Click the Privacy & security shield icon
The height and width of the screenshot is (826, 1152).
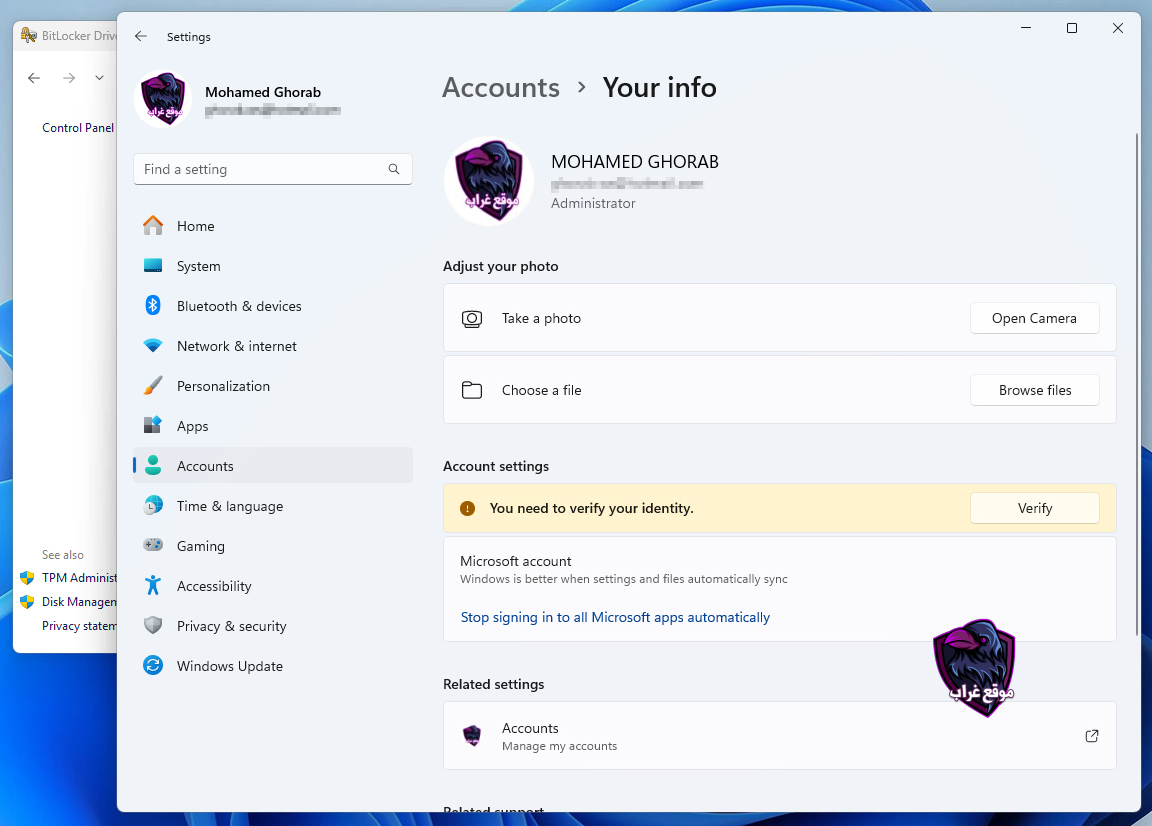pos(153,625)
